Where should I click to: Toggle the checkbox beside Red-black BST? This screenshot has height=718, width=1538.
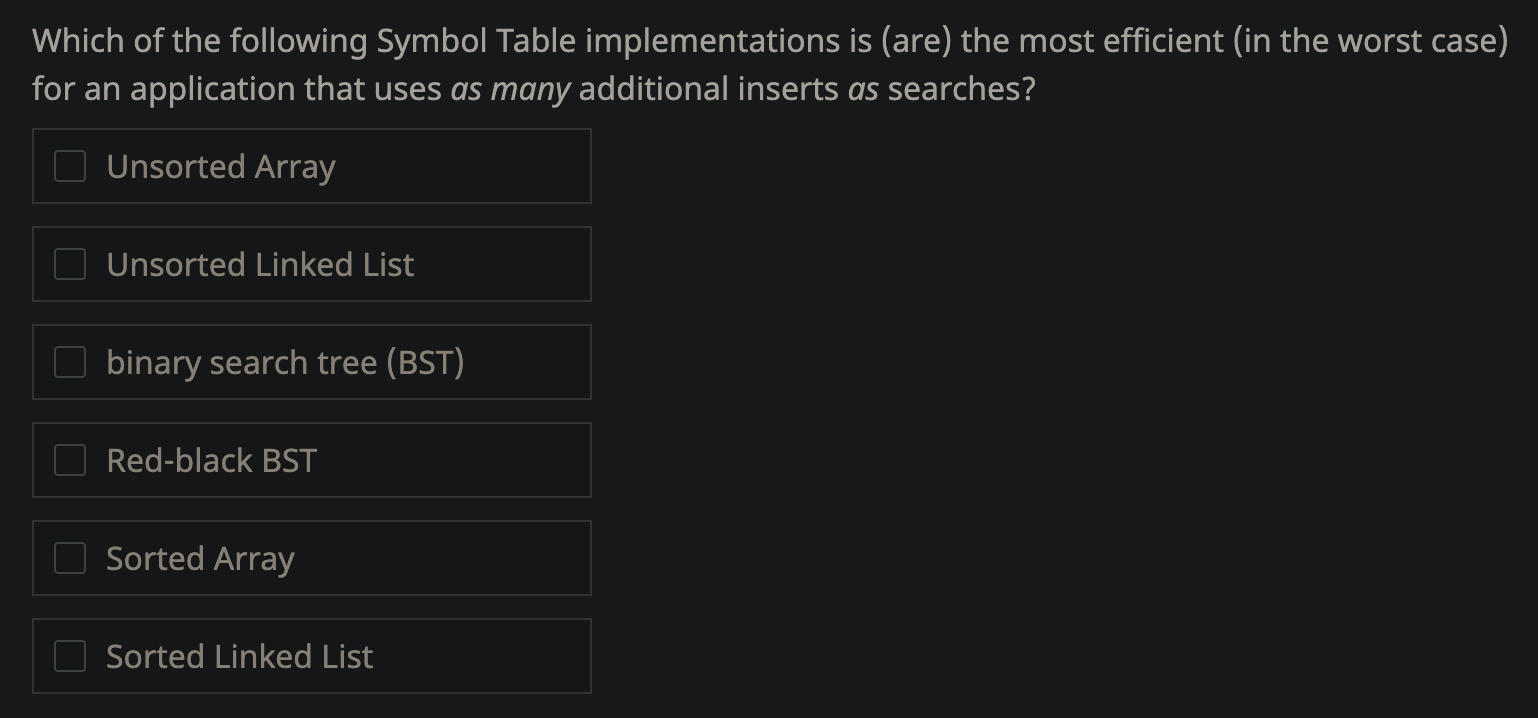point(69,460)
